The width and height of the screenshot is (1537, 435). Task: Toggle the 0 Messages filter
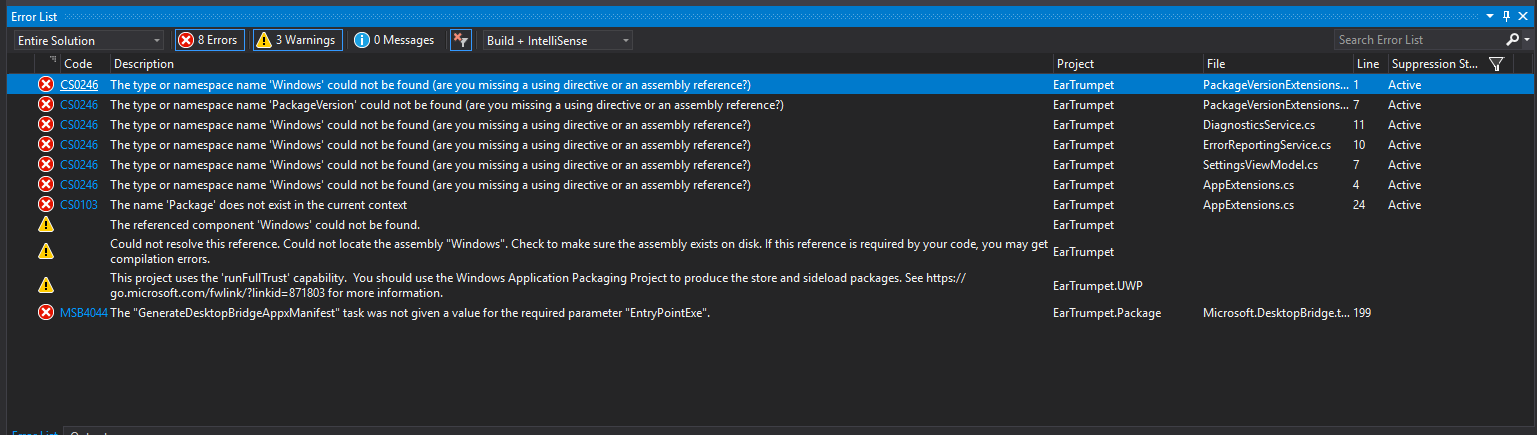394,40
